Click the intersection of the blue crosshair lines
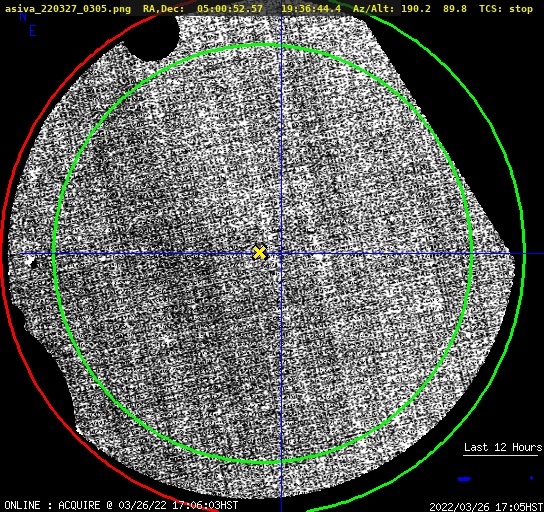This screenshot has width=544, height=512. point(281,254)
